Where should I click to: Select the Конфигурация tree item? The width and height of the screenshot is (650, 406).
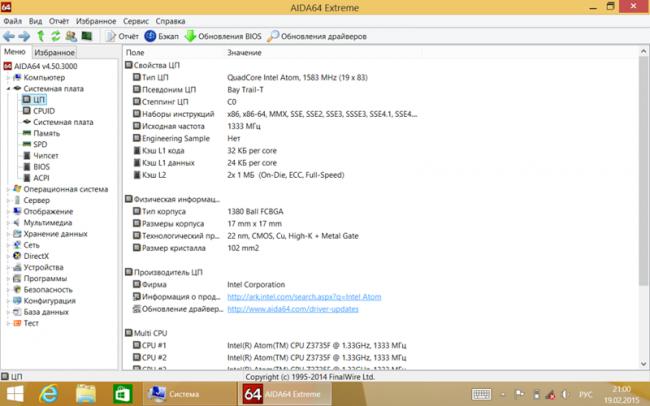coord(44,301)
